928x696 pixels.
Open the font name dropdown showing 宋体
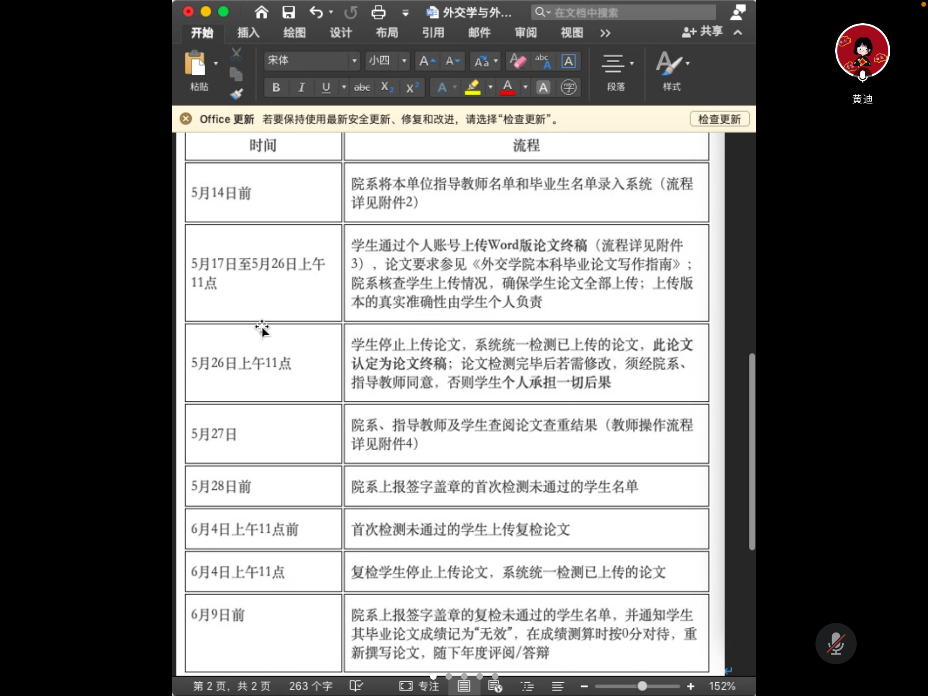click(x=311, y=61)
